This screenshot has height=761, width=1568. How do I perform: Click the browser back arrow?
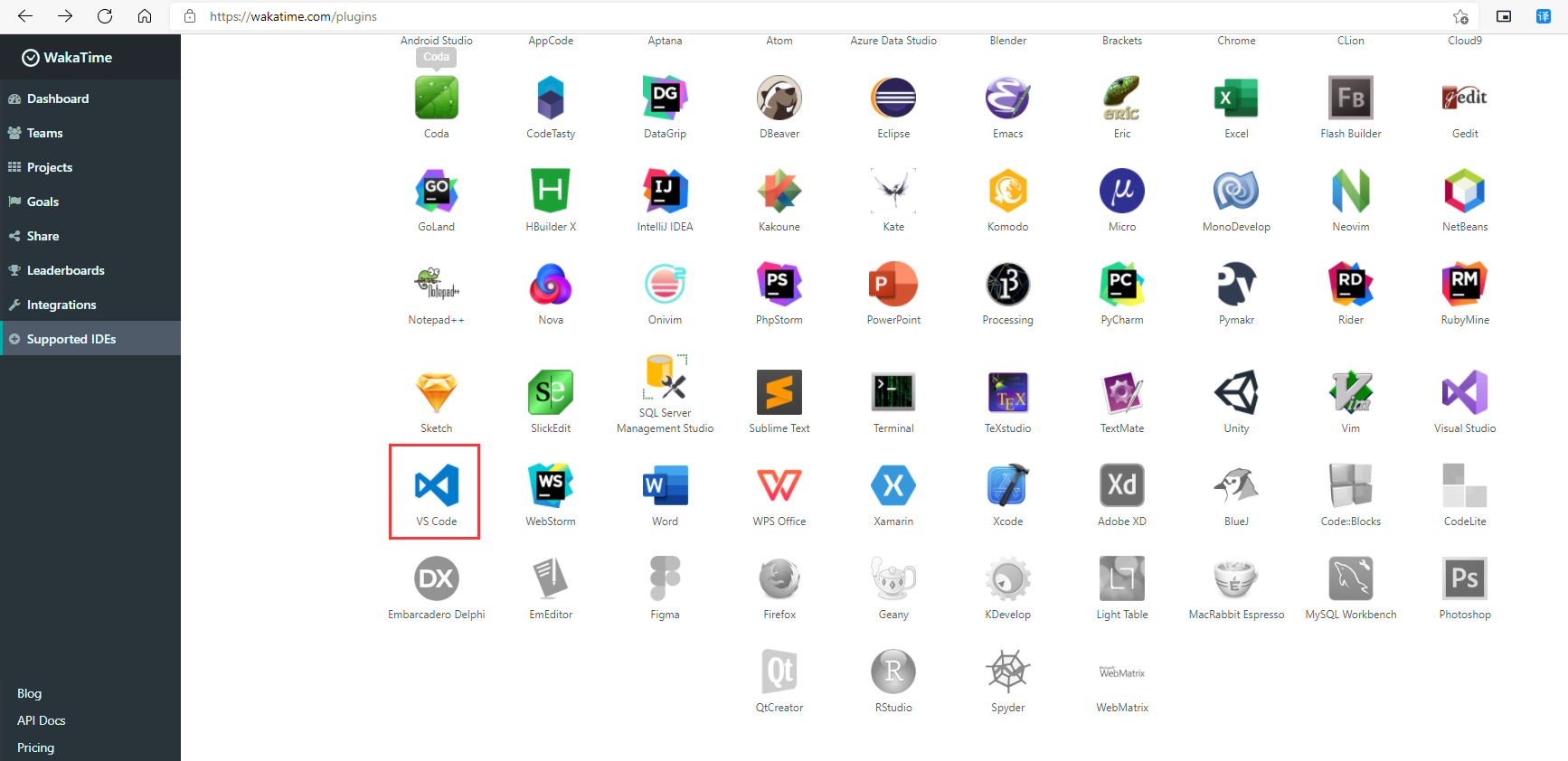pos(25,16)
